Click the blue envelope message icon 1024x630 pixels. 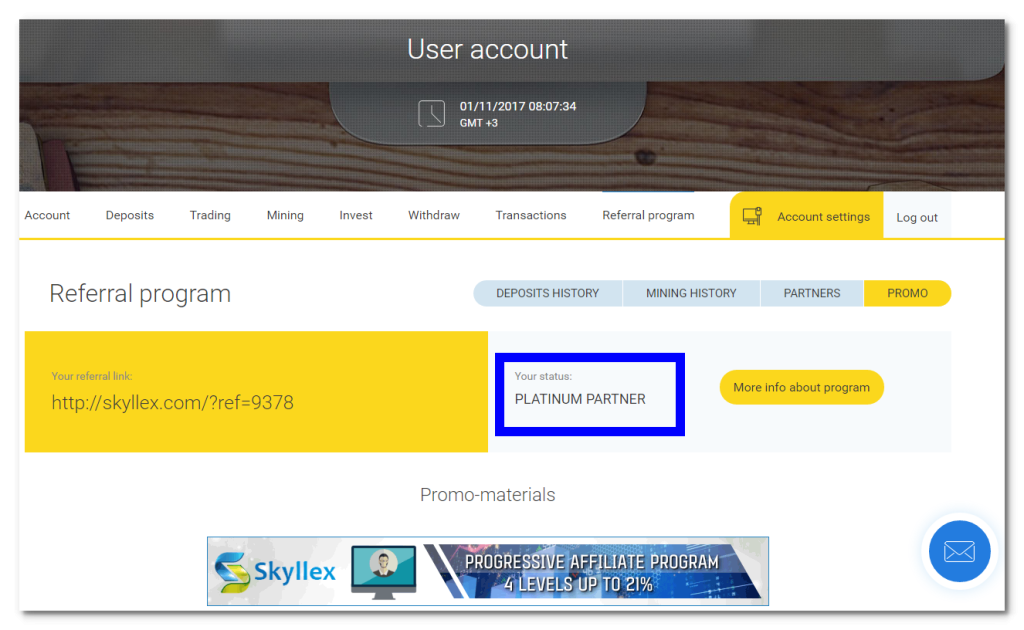[959, 551]
